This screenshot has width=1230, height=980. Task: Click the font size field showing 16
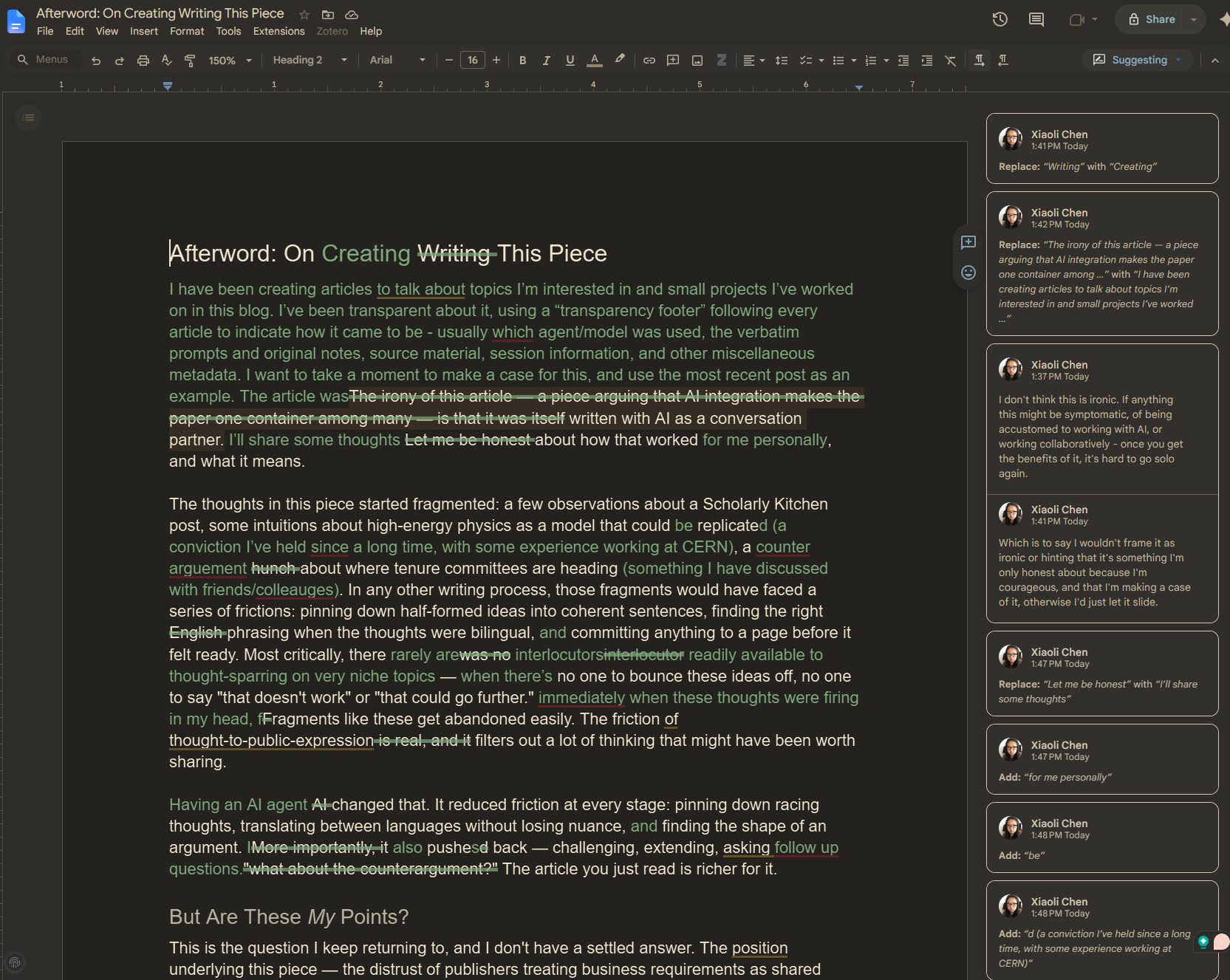pos(473,60)
